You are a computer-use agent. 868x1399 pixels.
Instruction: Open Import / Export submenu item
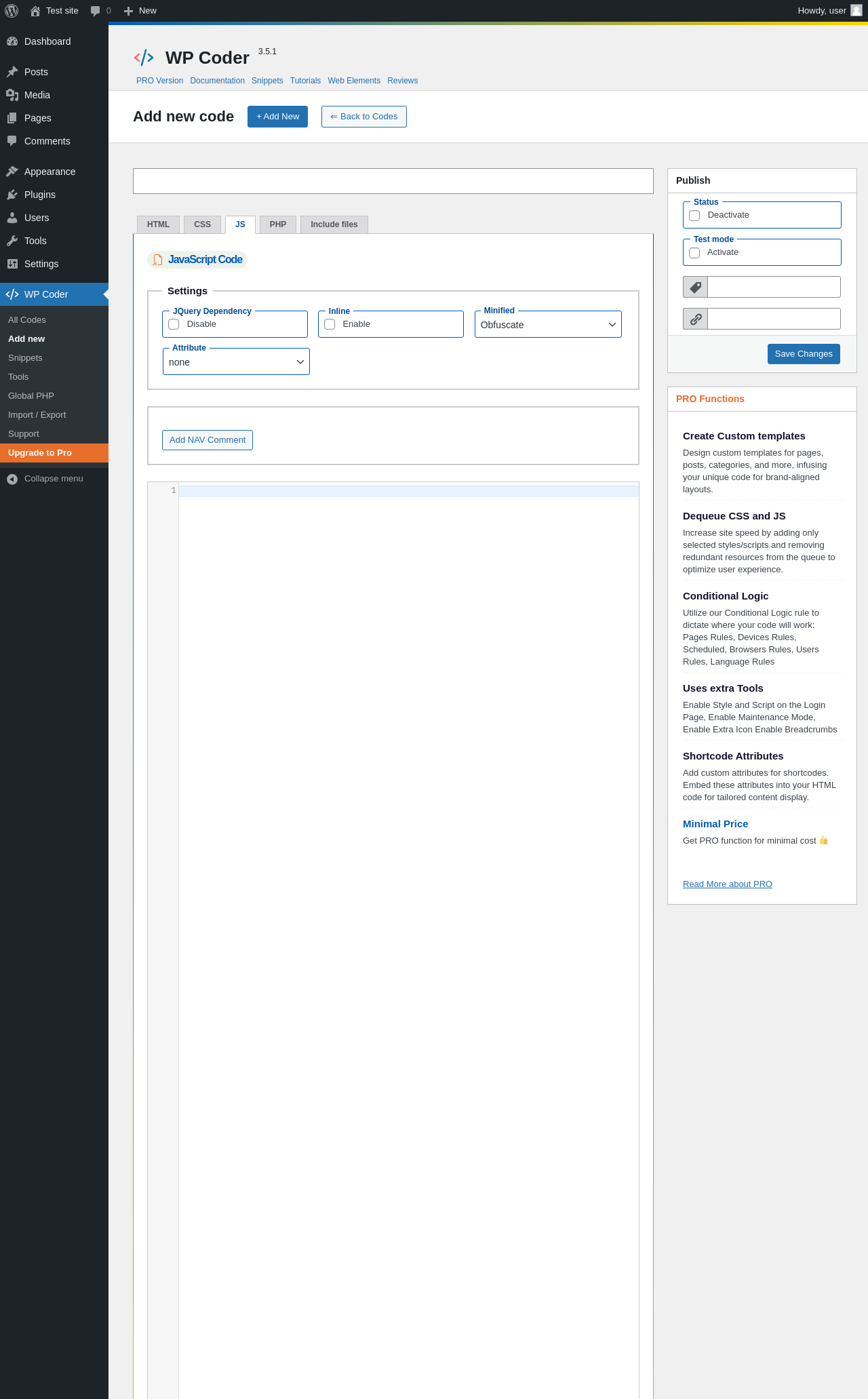click(x=54, y=415)
